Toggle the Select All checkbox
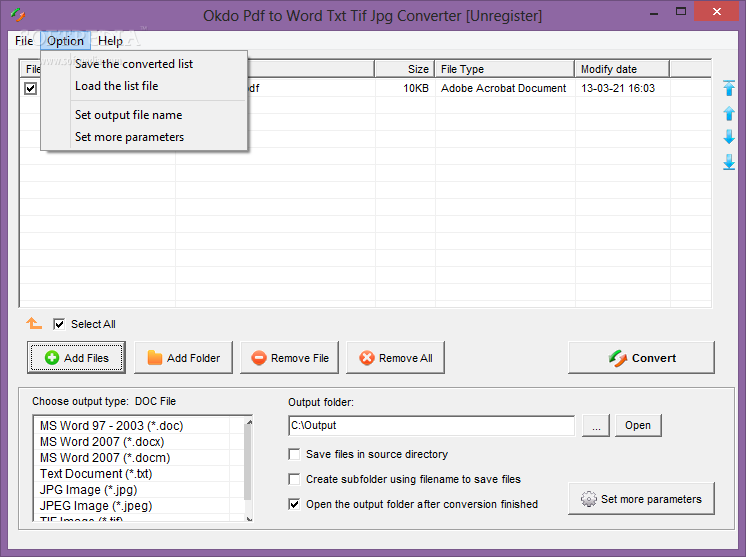Image resolution: width=746 pixels, height=557 pixels. point(59,324)
